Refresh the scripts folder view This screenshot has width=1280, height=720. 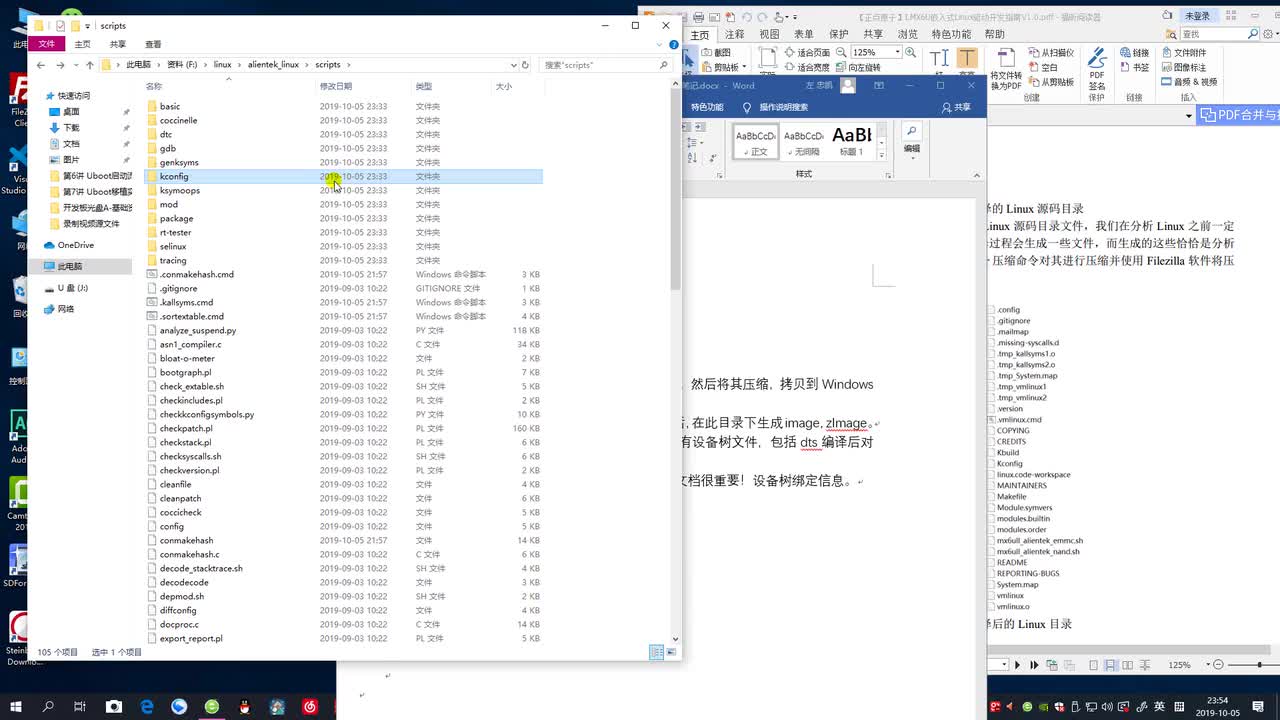pos(526,65)
